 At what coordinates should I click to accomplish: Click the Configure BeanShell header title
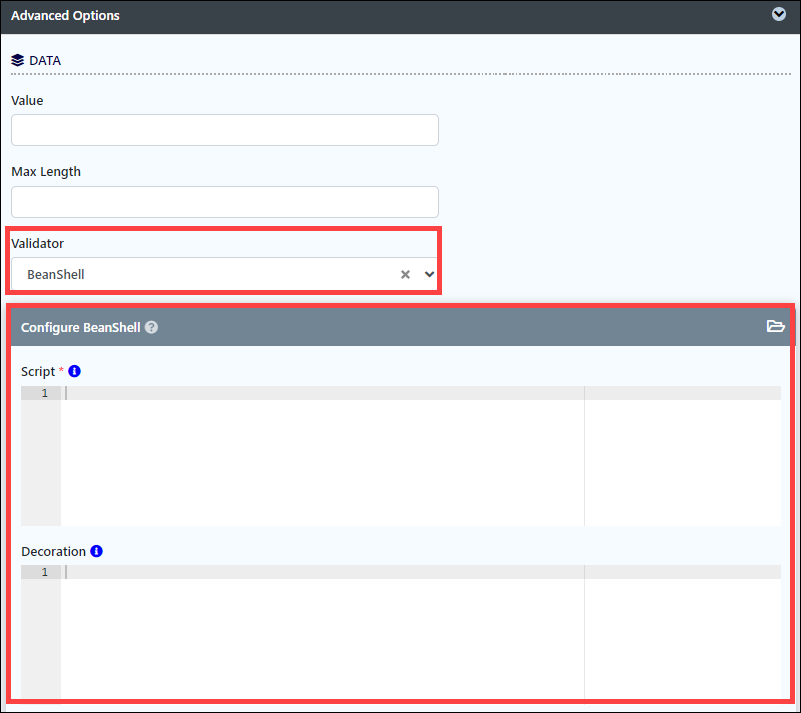tap(81, 327)
